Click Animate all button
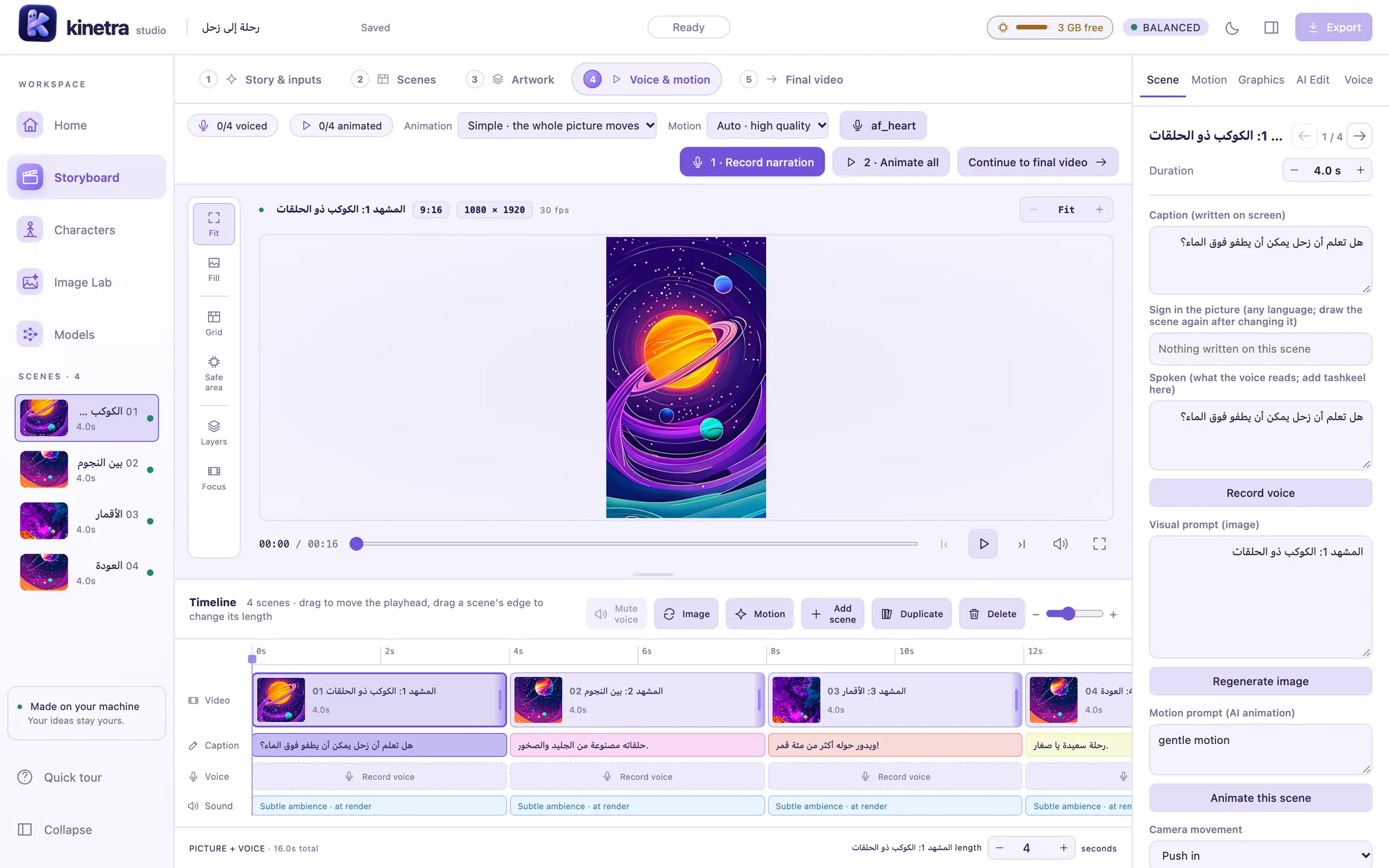The width and height of the screenshot is (1389, 868). (891, 163)
